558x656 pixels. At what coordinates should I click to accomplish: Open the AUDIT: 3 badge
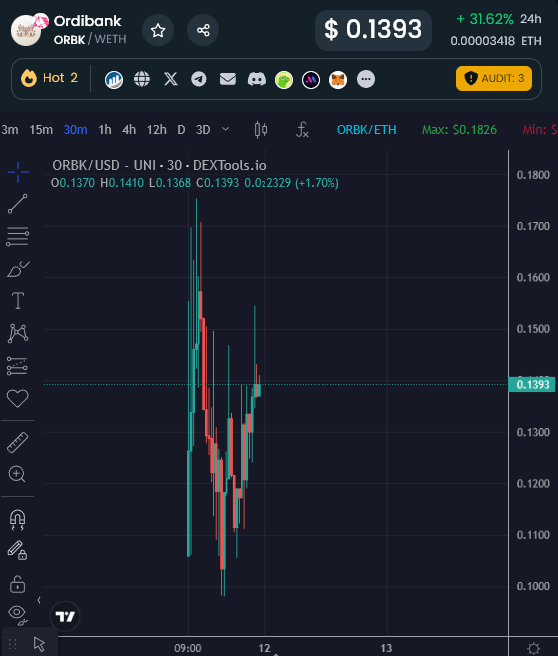(494, 78)
